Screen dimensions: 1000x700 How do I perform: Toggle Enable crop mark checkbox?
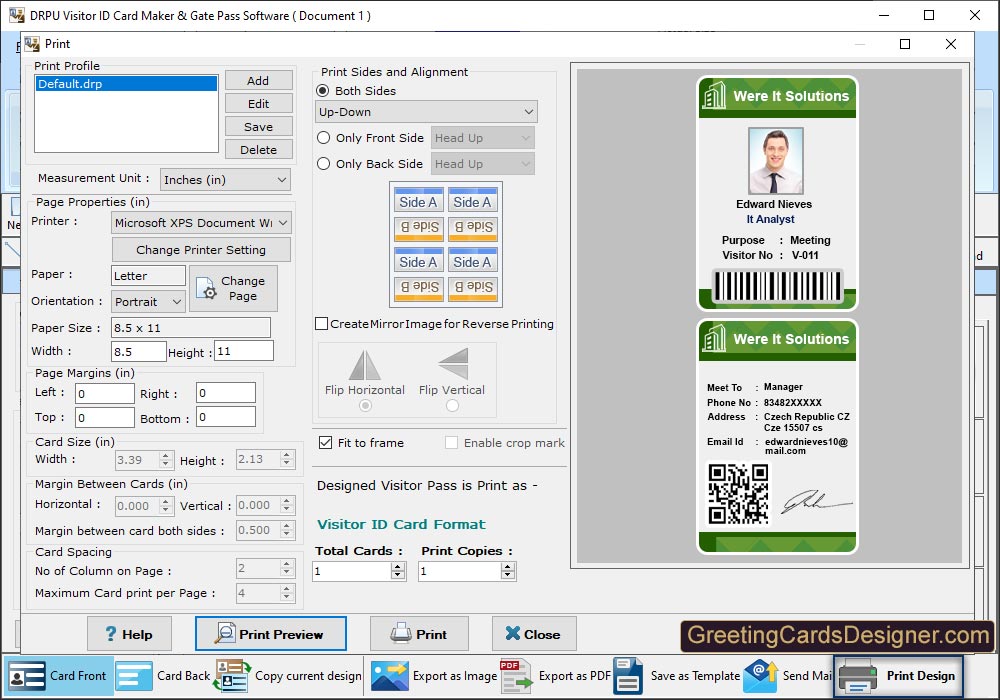(x=452, y=442)
